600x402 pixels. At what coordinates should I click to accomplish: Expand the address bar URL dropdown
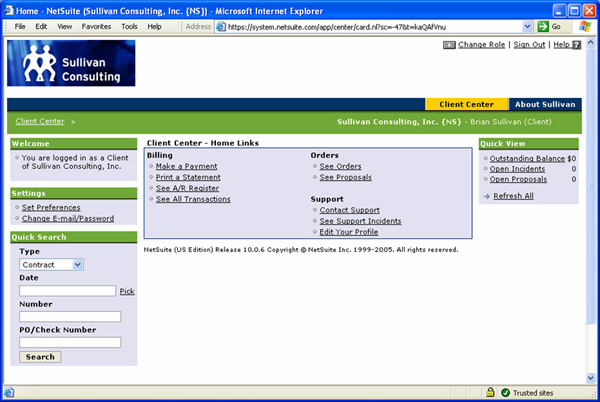point(527,27)
